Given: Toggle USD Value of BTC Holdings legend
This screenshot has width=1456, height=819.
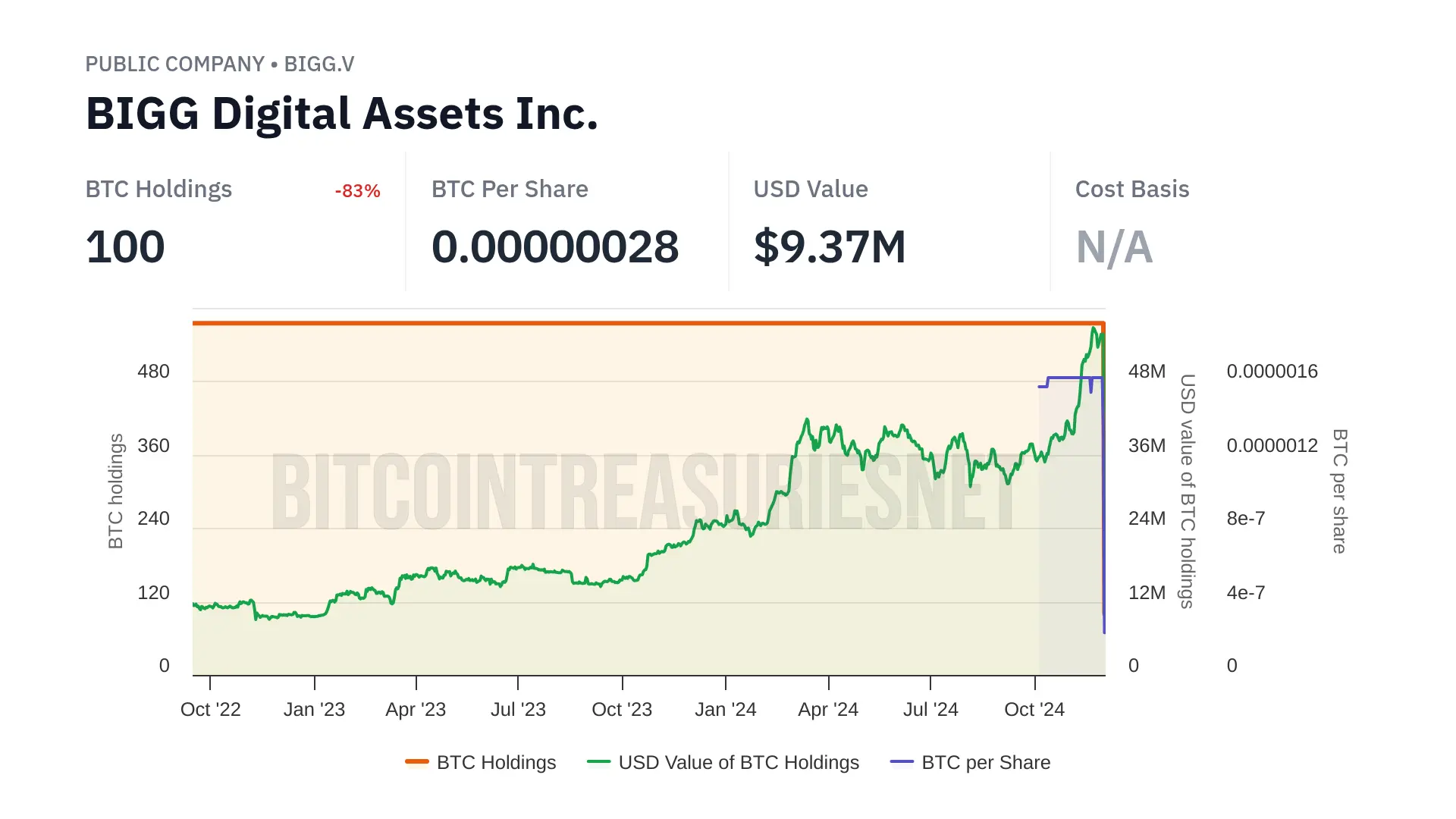Looking at the screenshot, I should point(738,762).
